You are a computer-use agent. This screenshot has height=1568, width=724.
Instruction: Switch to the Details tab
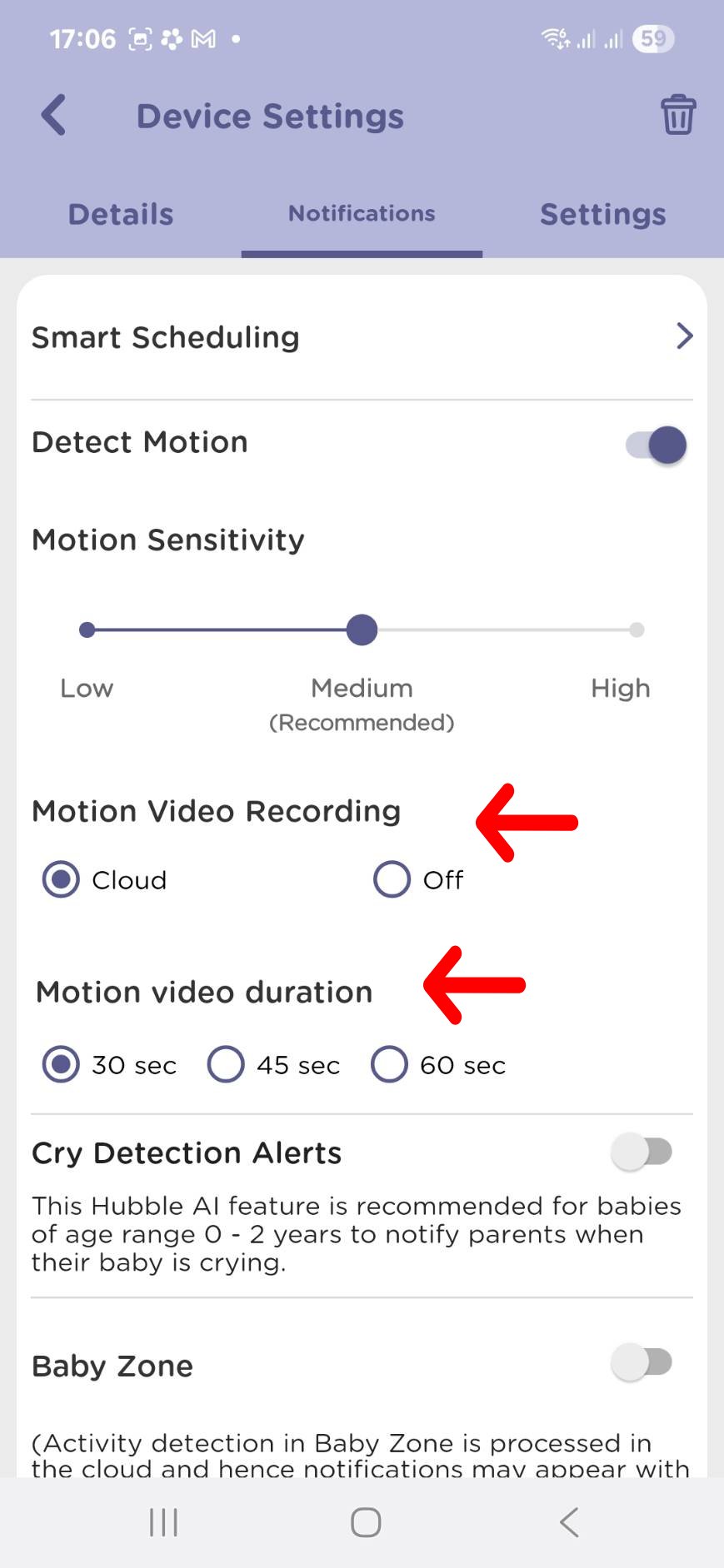[x=121, y=215]
